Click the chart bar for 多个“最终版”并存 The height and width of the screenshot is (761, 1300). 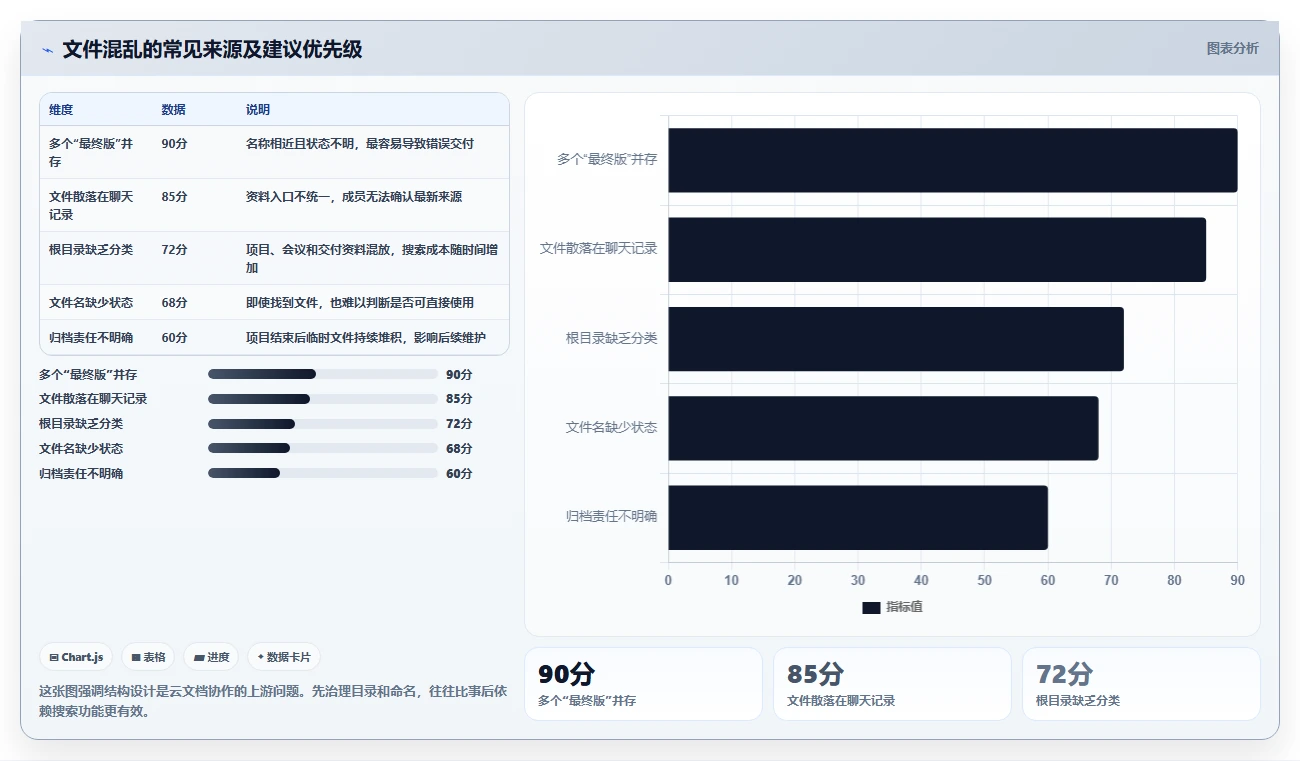point(953,160)
